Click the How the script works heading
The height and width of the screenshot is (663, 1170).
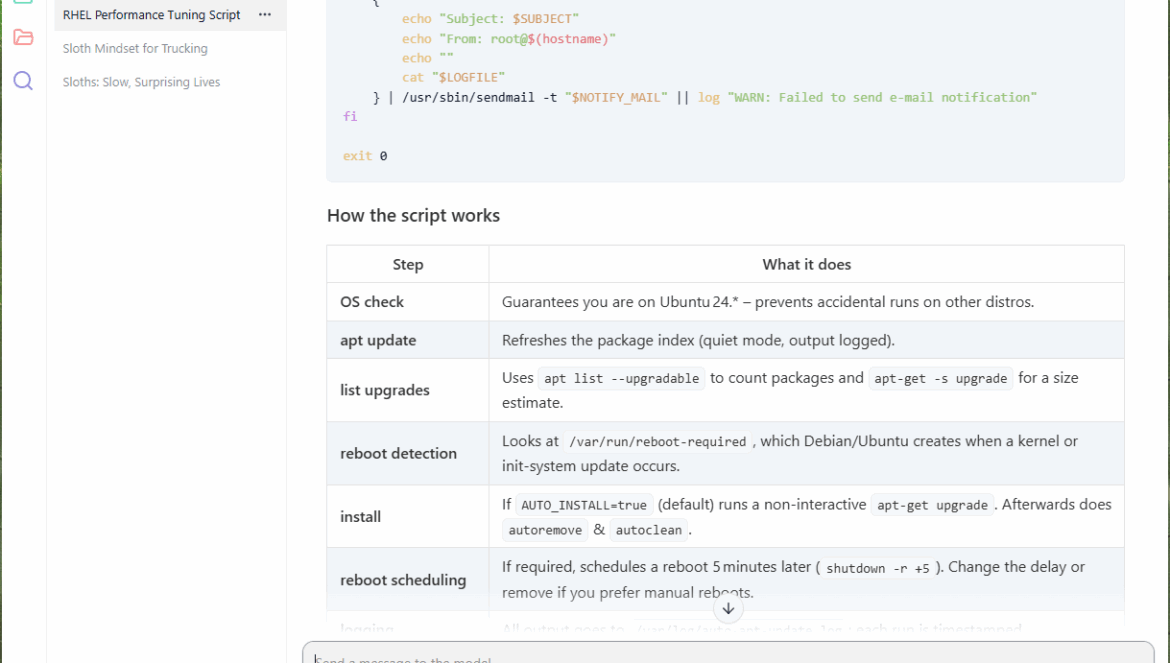[x=413, y=215]
